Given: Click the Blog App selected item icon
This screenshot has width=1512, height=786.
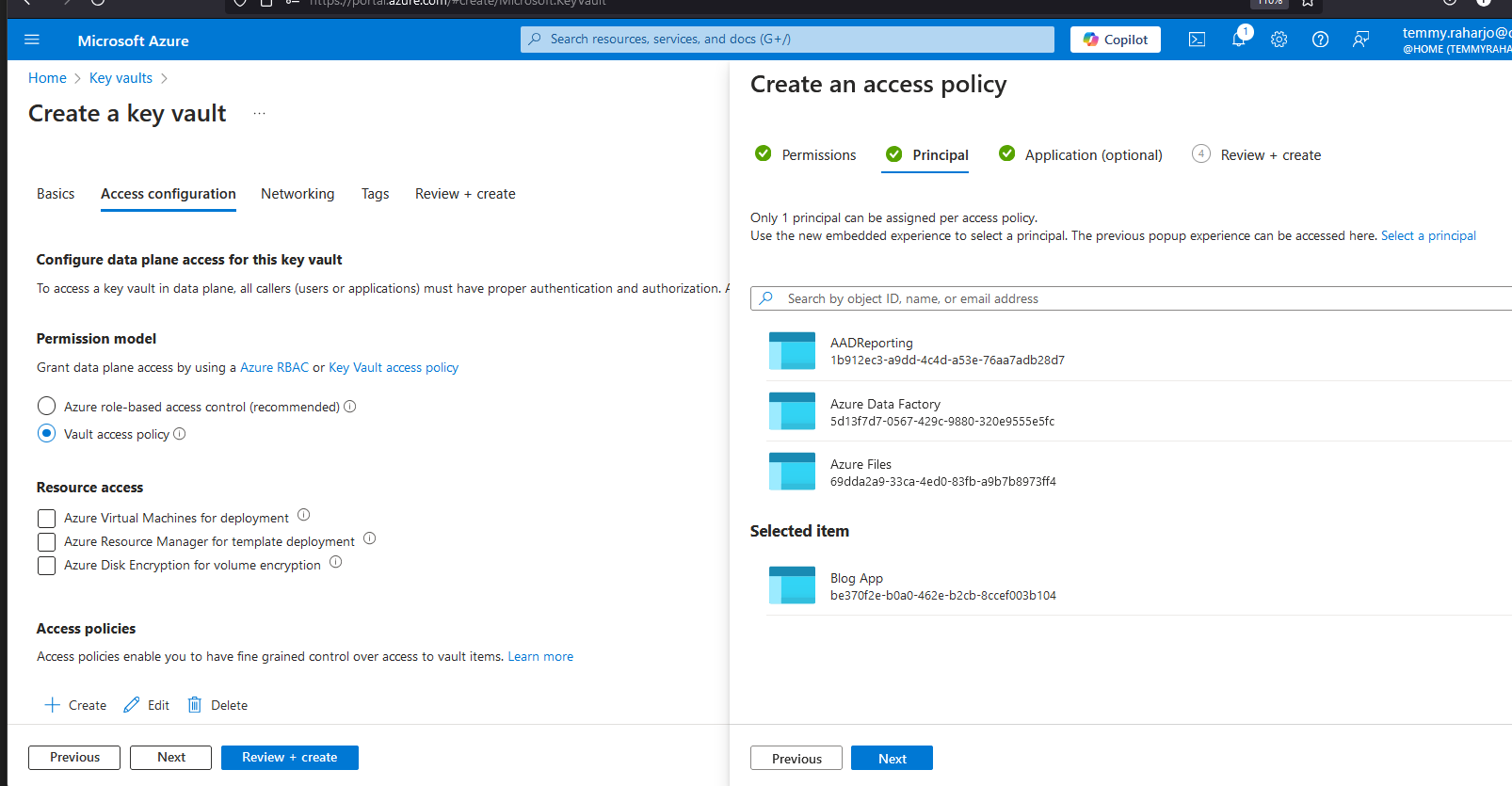Looking at the screenshot, I should (x=792, y=585).
